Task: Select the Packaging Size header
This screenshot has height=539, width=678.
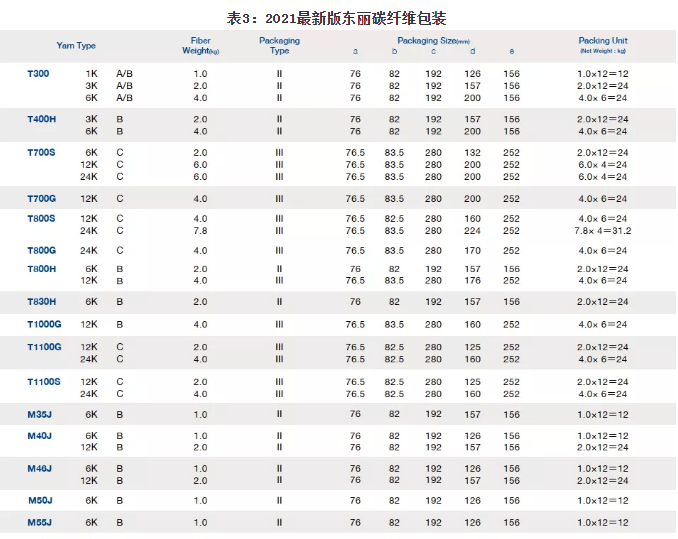Action: tap(433, 41)
